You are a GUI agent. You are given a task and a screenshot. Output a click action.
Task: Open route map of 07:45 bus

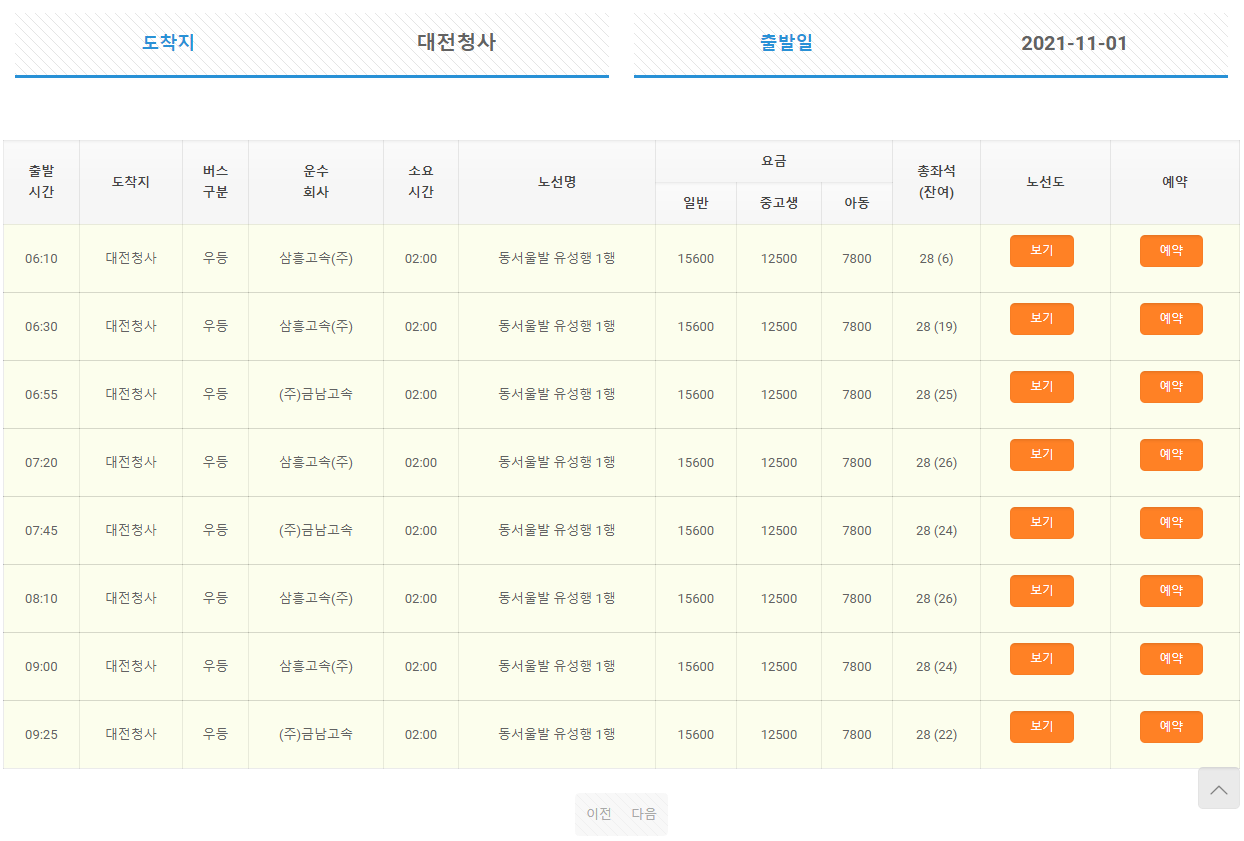(x=1042, y=523)
